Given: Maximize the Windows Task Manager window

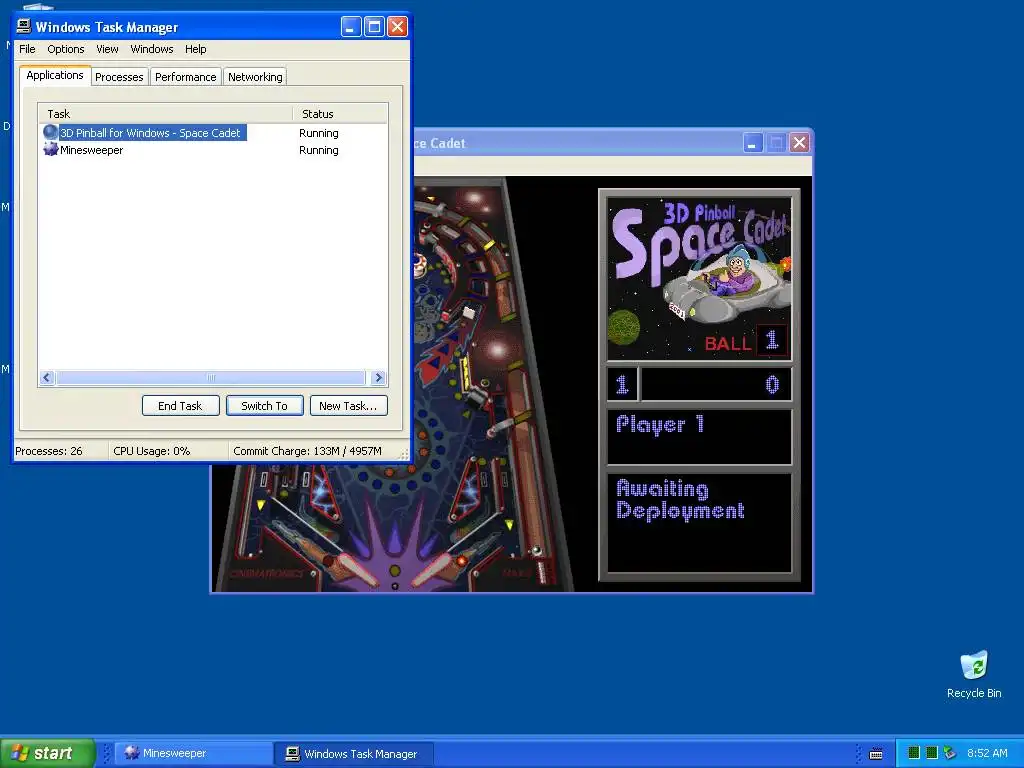Looking at the screenshot, I should [374, 27].
